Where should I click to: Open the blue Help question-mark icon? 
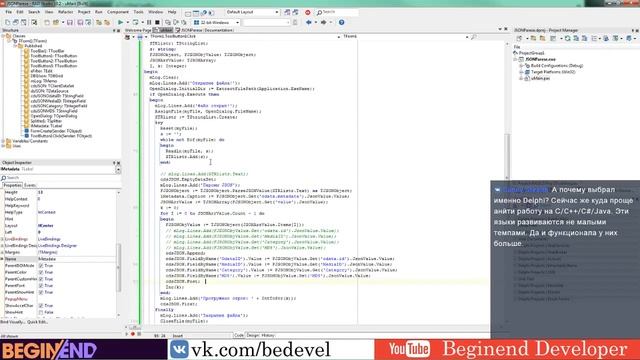coord(341,22)
